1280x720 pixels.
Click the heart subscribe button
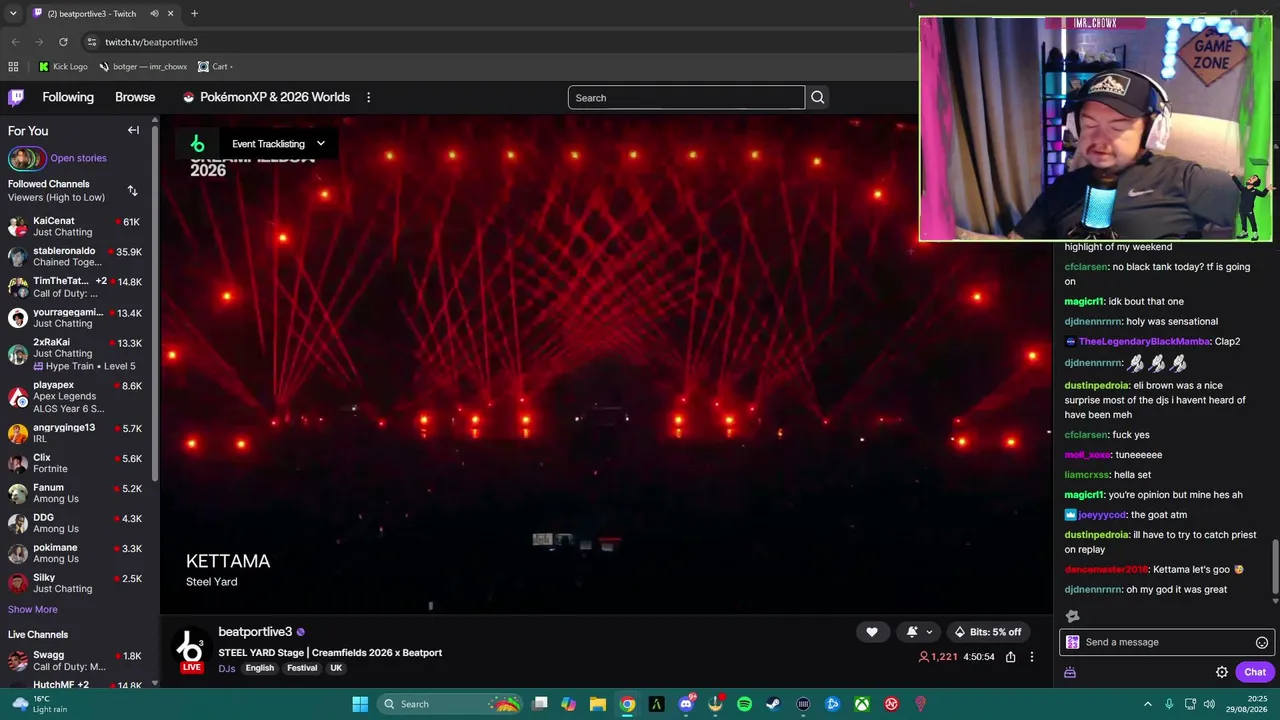coord(872,632)
